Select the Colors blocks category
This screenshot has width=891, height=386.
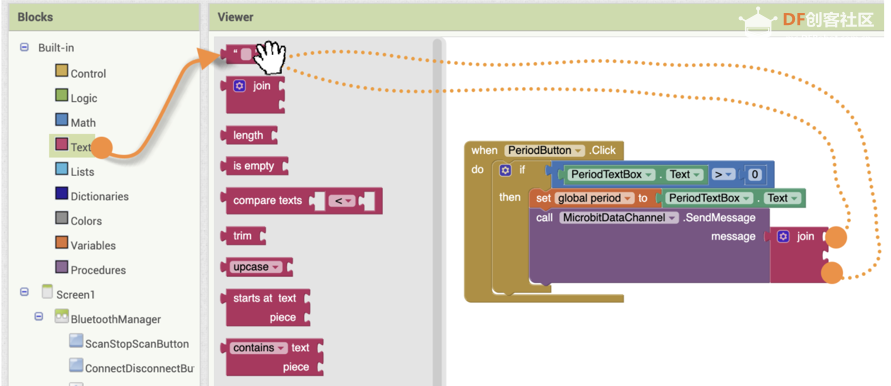(86, 221)
